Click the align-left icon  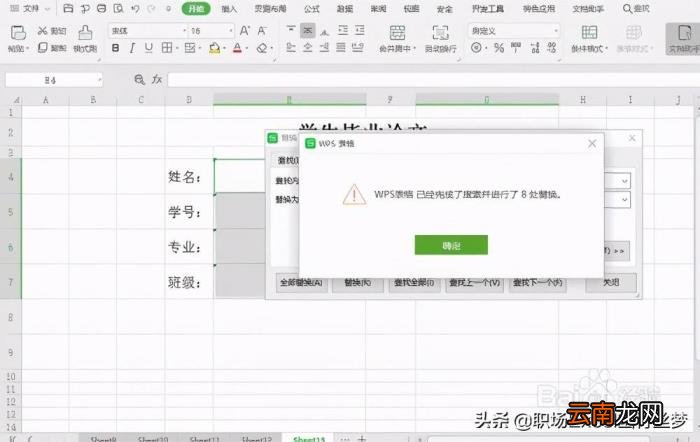click(291, 47)
